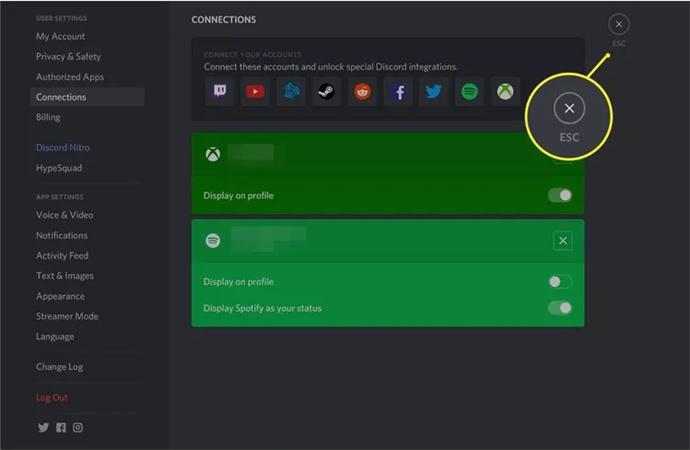Click the Xbox logo in the connected account card
Viewport: 690px width, 450px height.
pyautogui.click(x=213, y=154)
